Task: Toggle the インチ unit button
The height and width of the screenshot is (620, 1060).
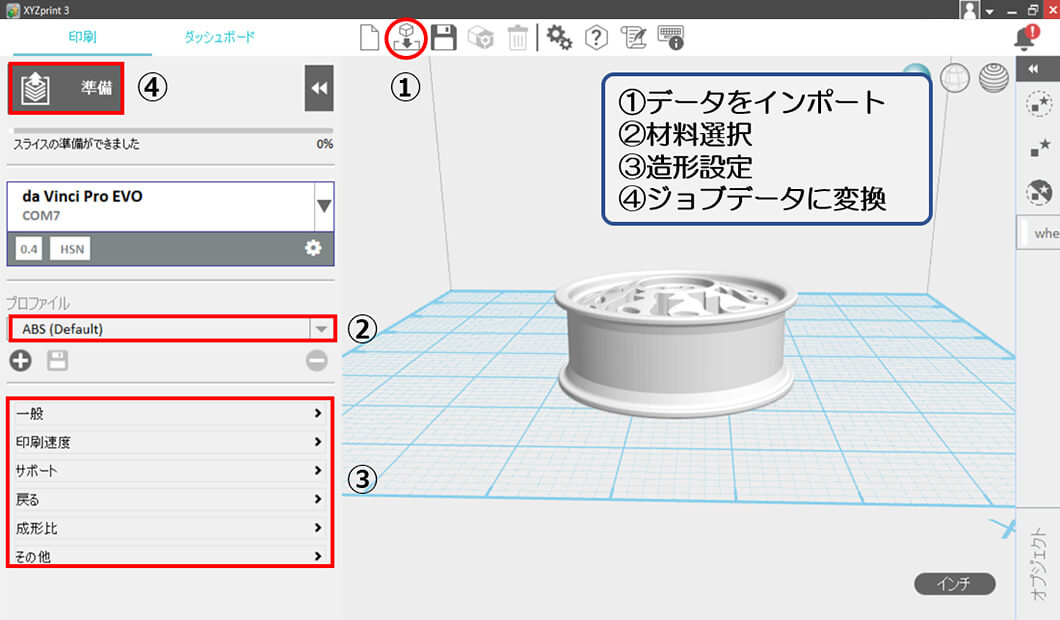Action: 955,583
